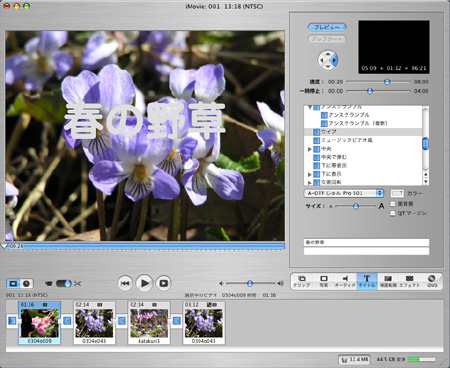Open the iDVD pane
The image size is (450, 368).
click(x=432, y=281)
